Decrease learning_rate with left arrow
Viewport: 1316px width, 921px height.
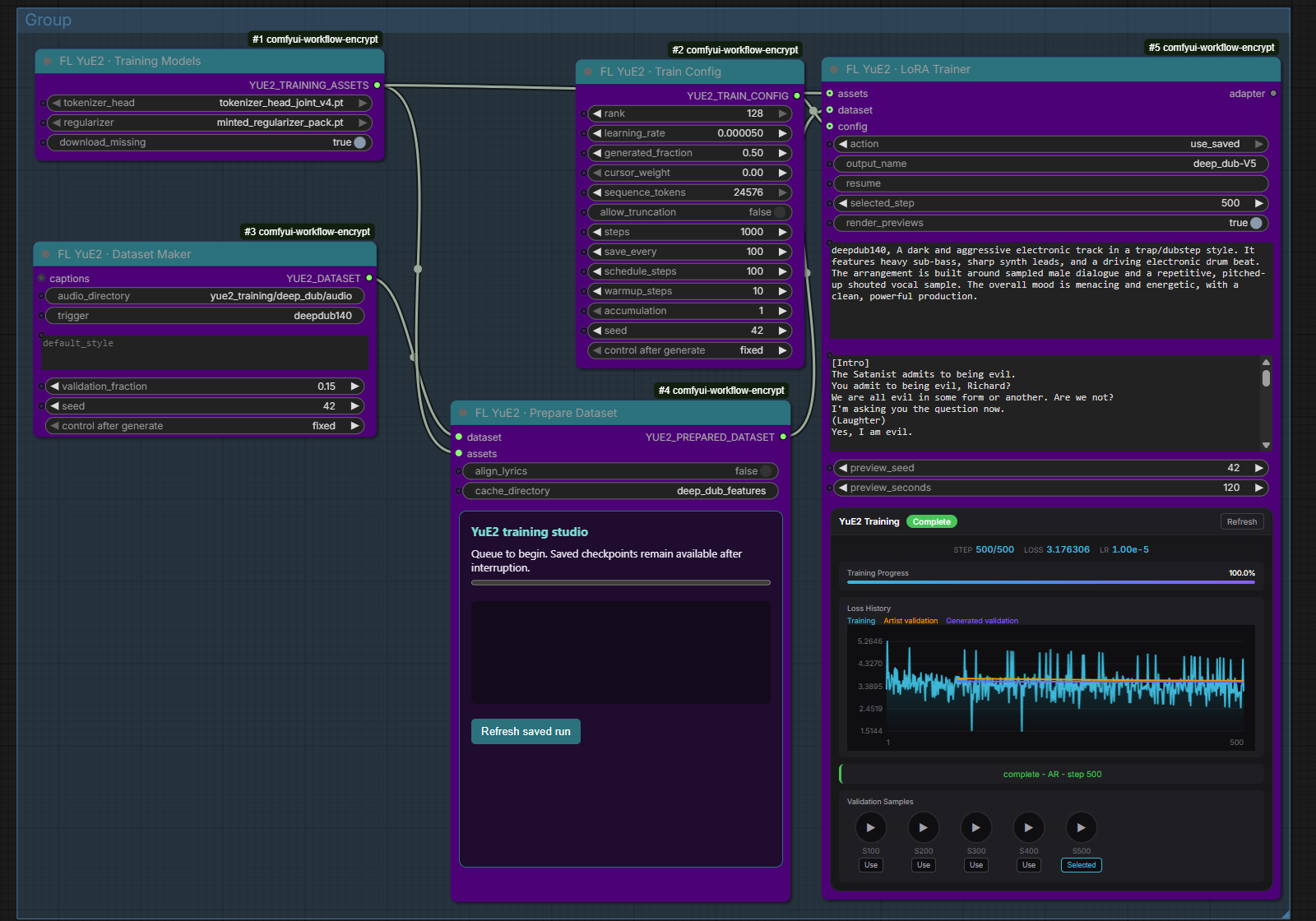597,133
